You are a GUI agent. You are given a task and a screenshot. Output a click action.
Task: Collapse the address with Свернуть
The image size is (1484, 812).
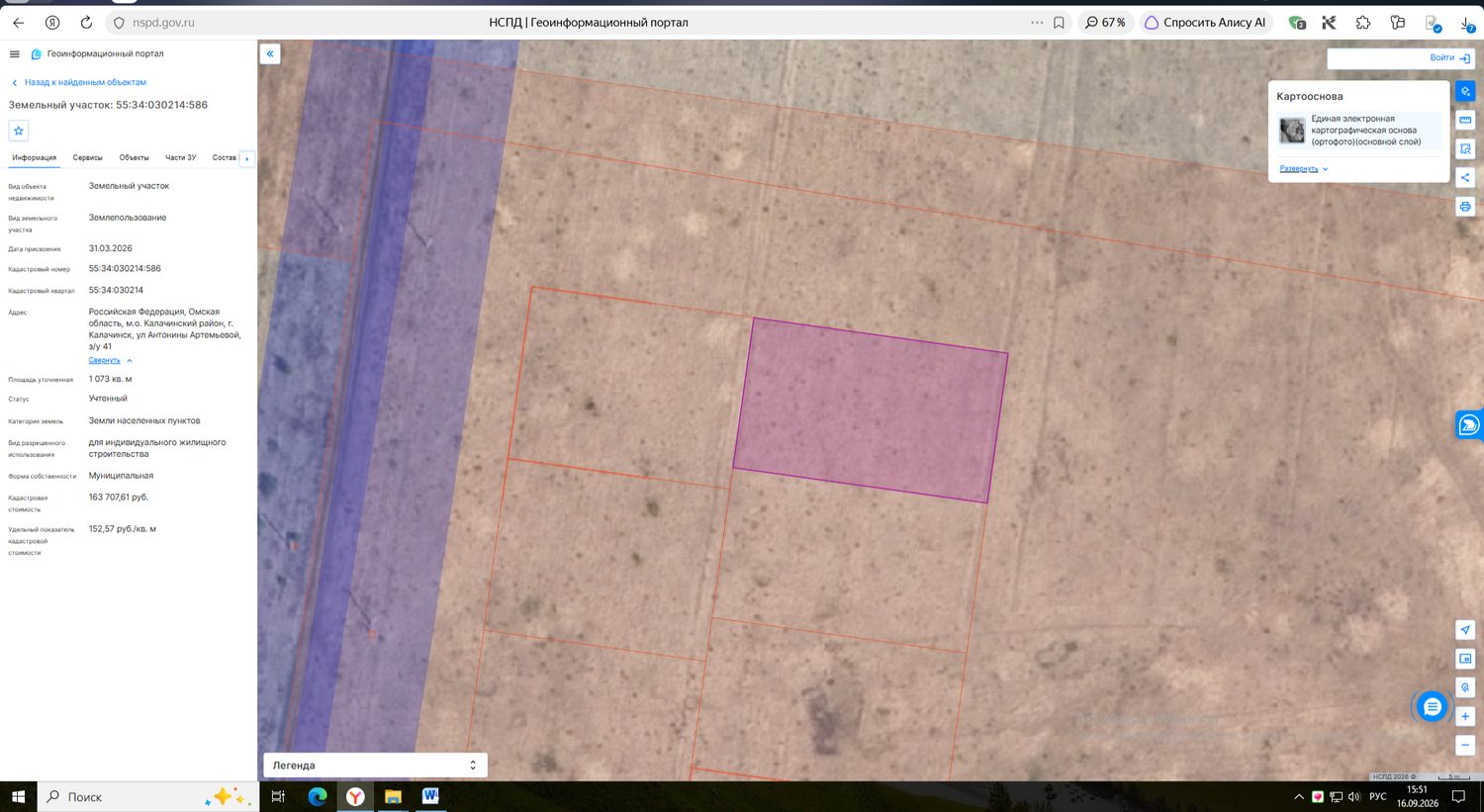[x=110, y=361]
